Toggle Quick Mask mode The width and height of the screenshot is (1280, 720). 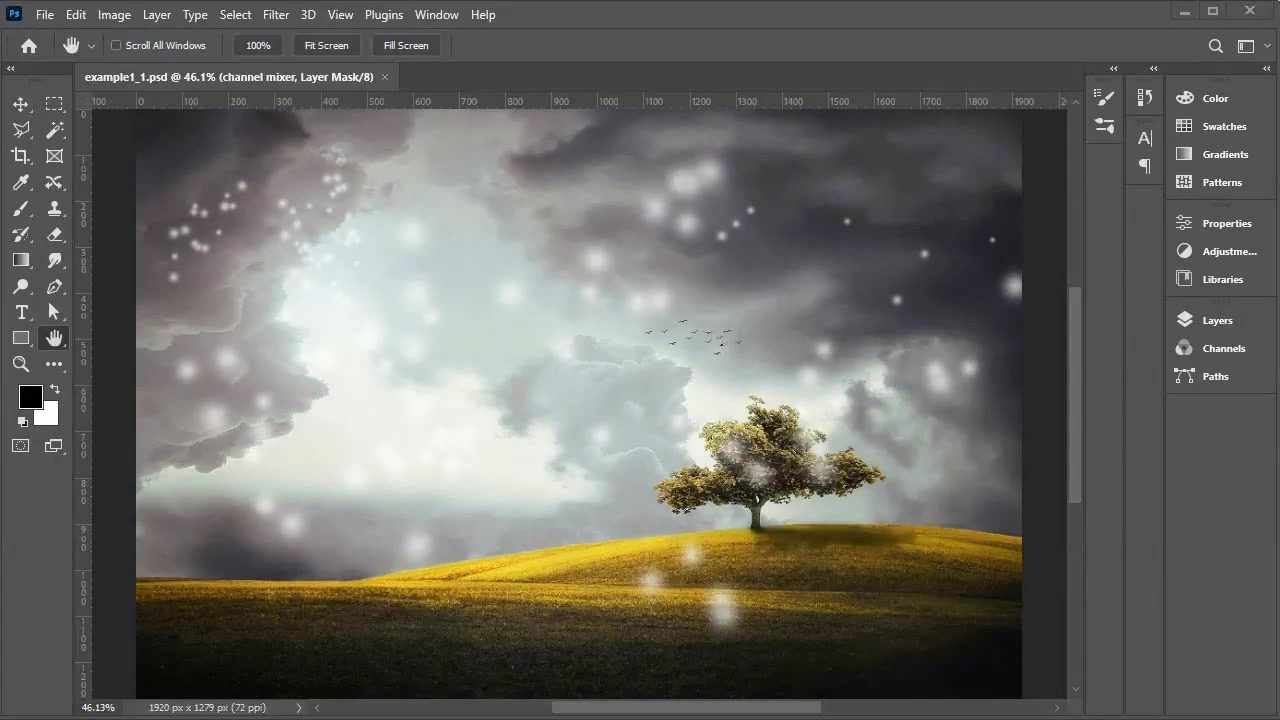[x=21, y=446]
